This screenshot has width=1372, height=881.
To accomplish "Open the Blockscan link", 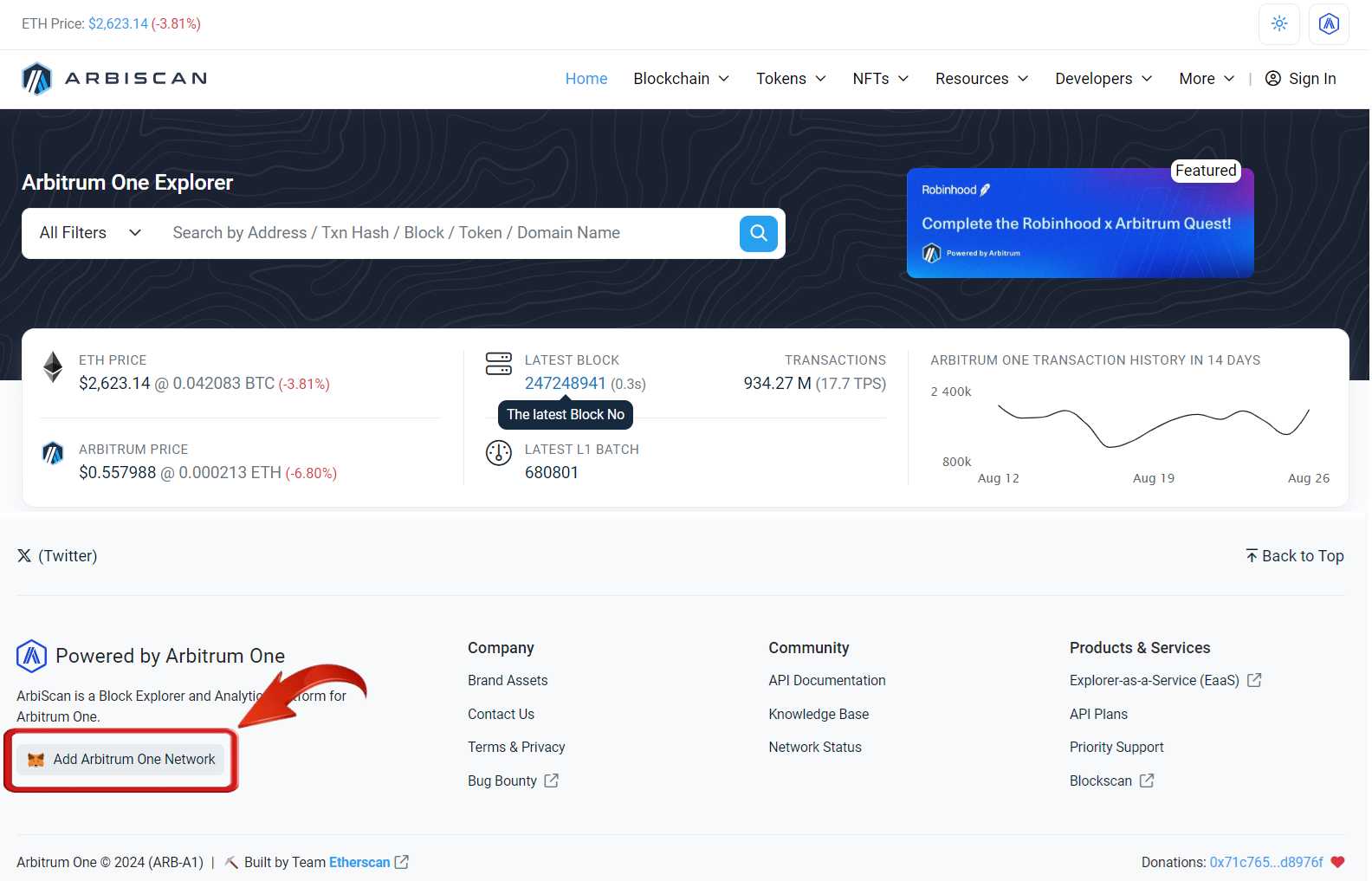I will coord(1101,781).
